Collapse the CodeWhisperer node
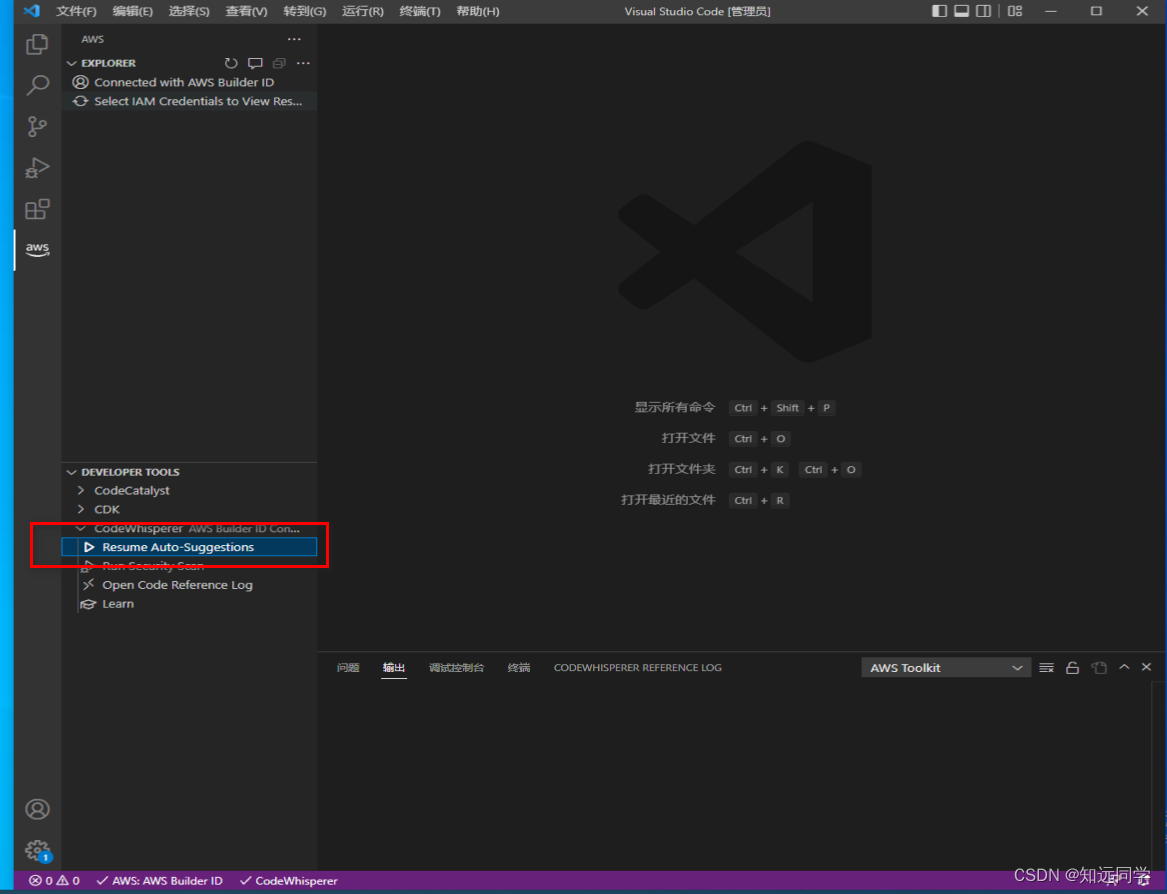Image resolution: width=1167 pixels, height=894 pixels. 81,529
